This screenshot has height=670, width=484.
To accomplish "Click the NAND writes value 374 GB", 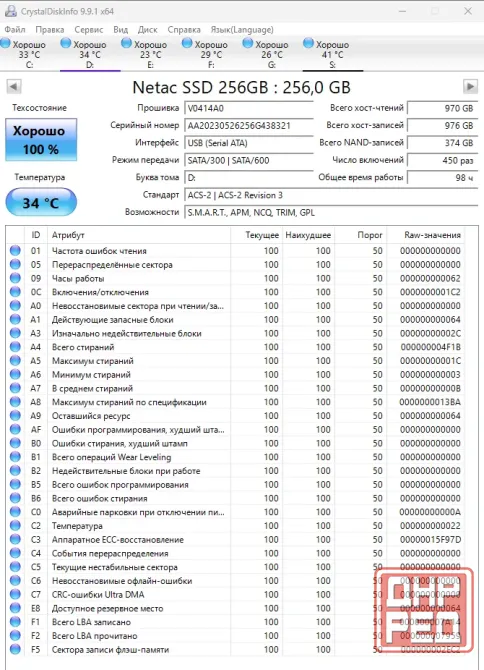I will [442, 143].
